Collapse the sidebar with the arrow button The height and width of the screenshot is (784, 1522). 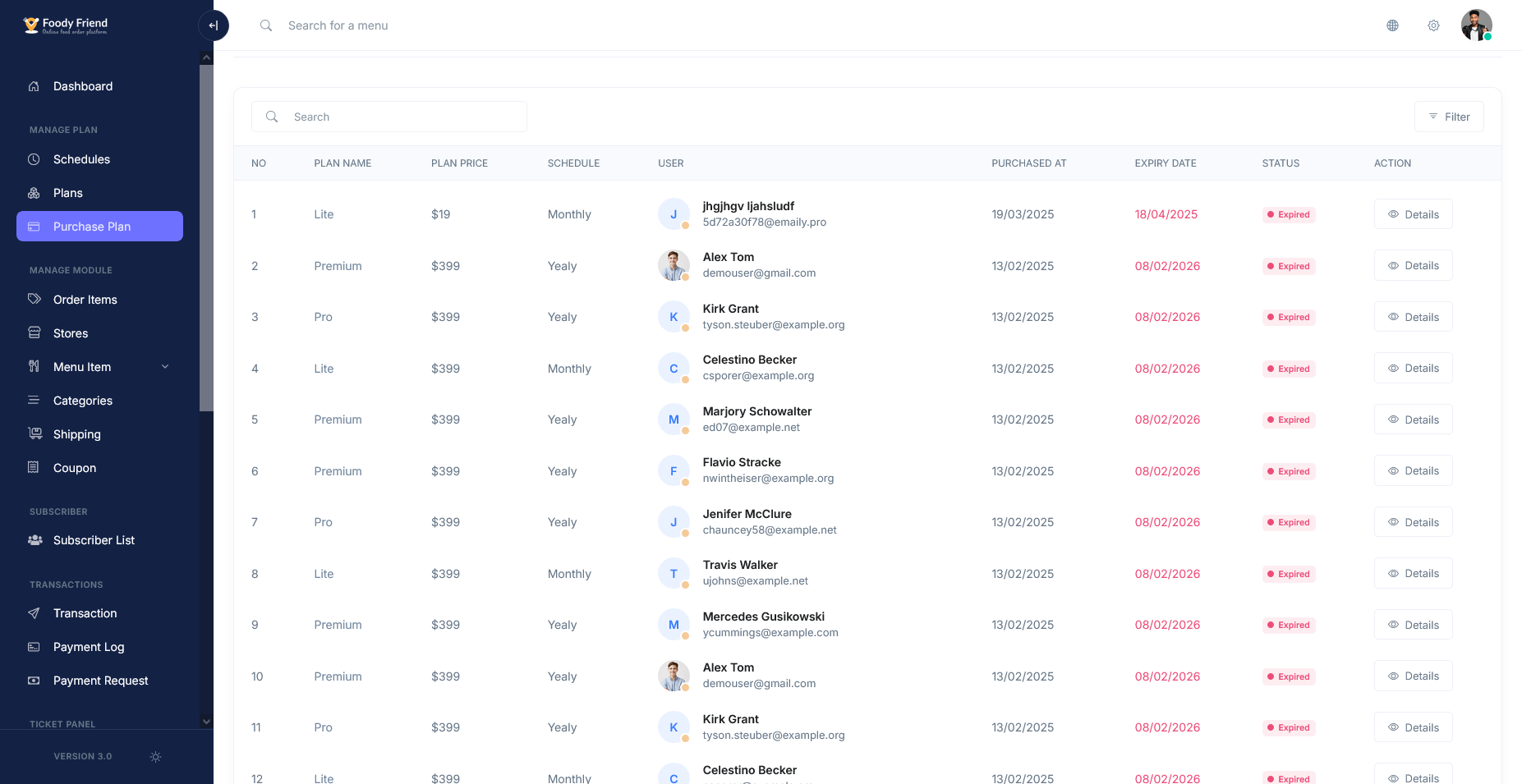pos(214,25)
